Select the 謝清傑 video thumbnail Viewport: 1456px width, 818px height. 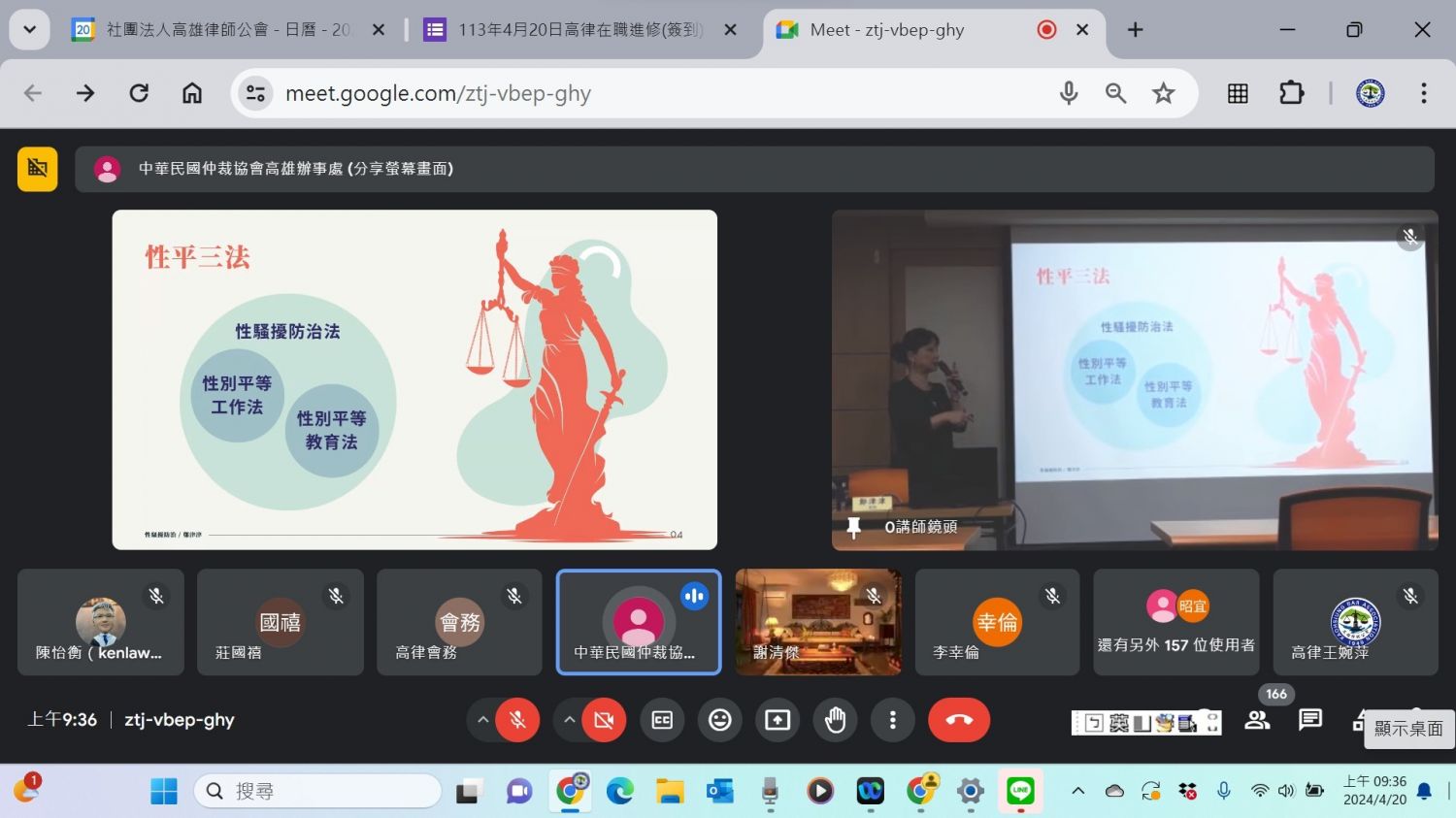pyautogui.click(x=818, y=622)
